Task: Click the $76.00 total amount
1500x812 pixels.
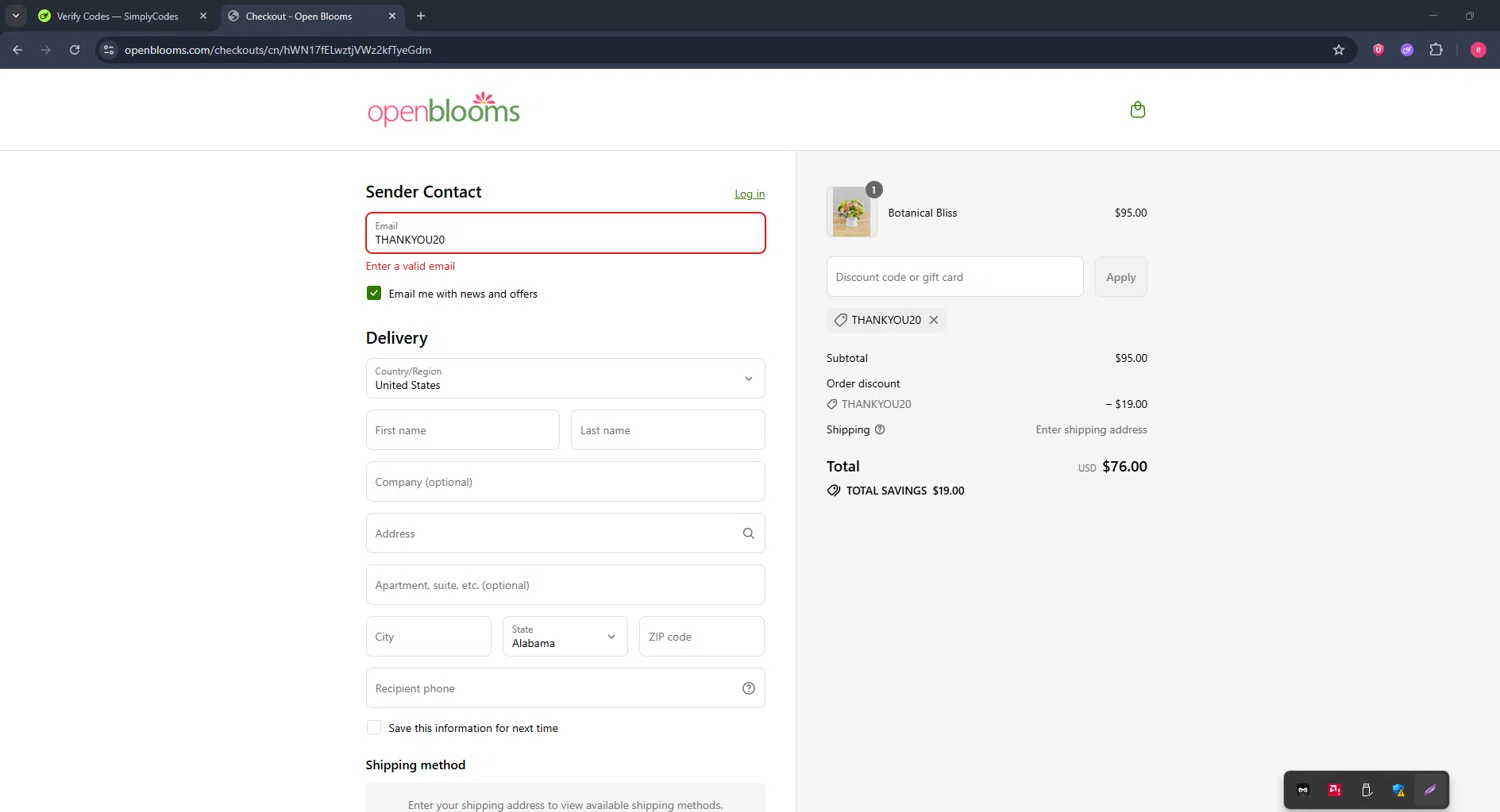Action: (x=1125, y=466)
